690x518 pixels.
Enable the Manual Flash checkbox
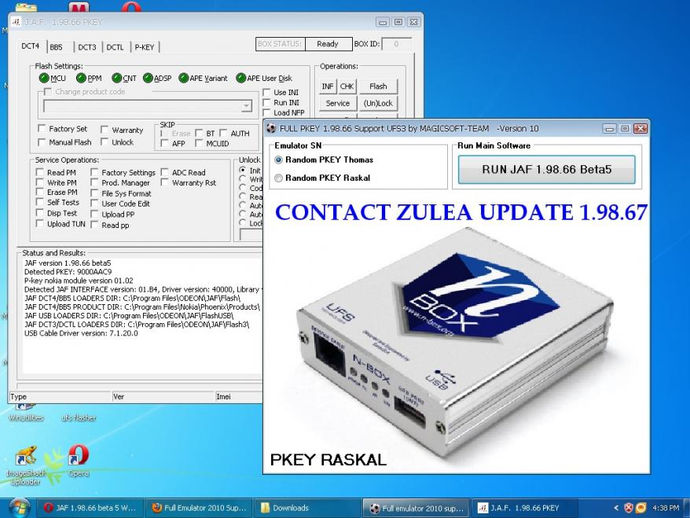(x=42, y=142)
